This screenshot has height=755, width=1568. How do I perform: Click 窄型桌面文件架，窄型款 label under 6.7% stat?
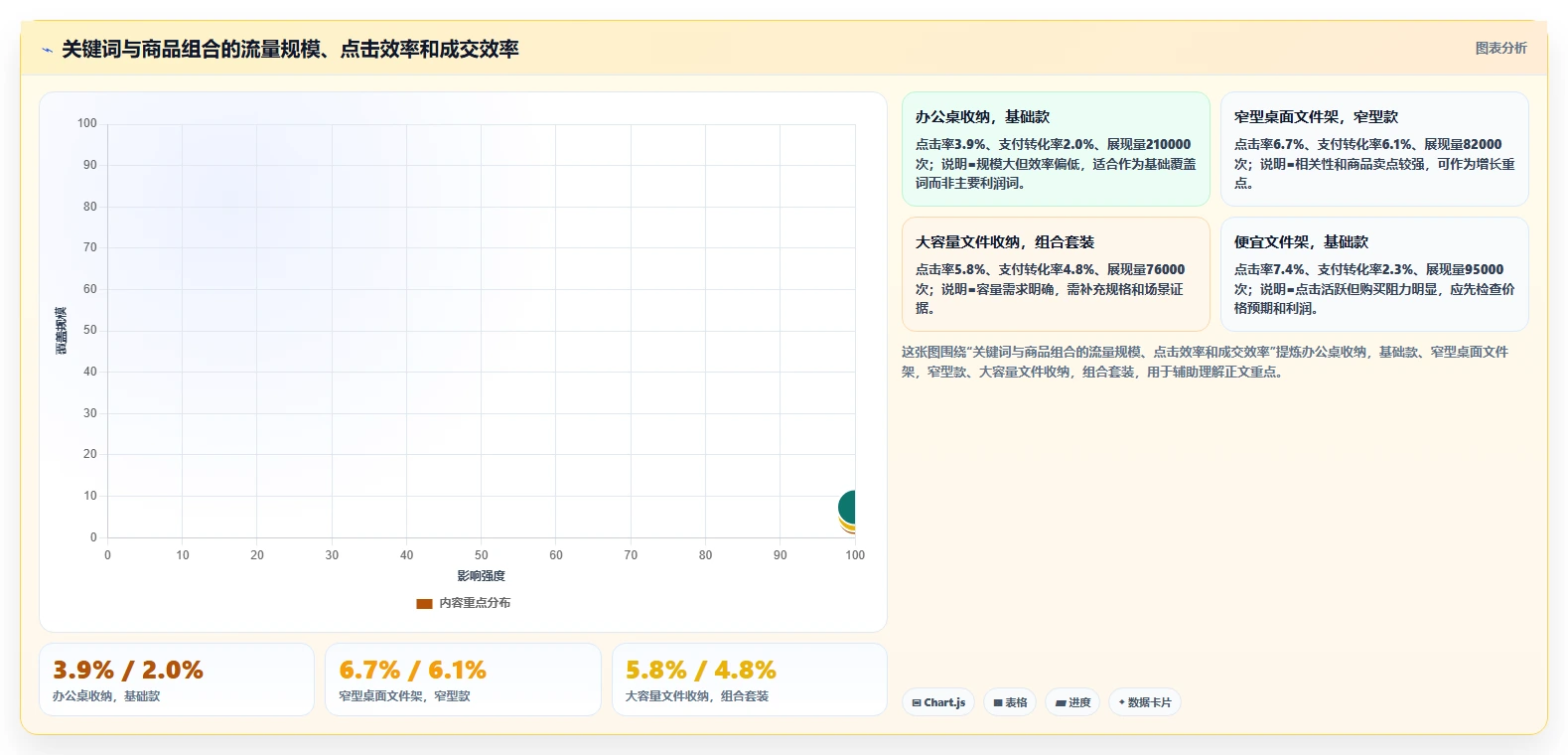405,696
